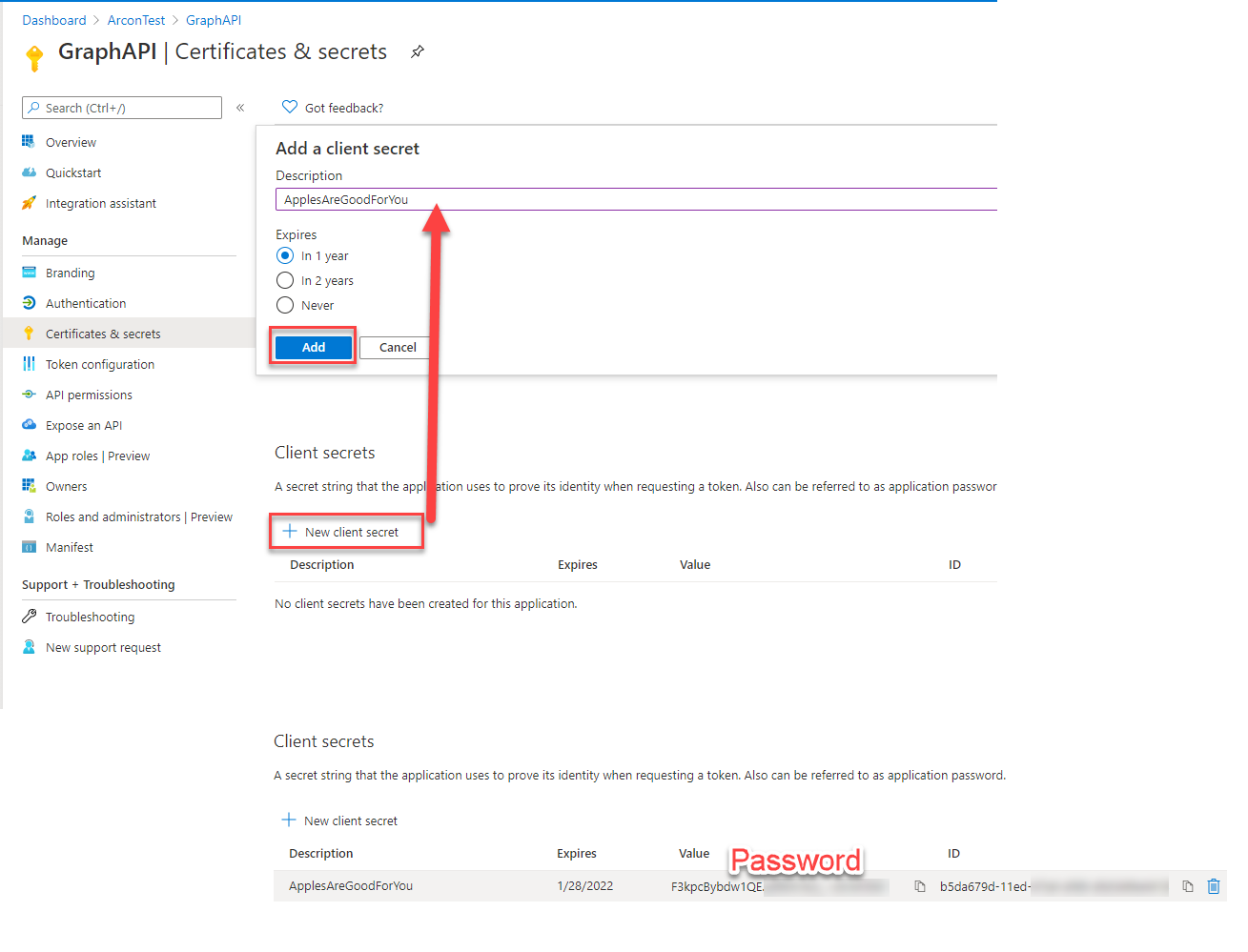Viewport: 1248px width, 952px height.
Task: Click the Roles and administrators icon
Action: tap(29, 517)
